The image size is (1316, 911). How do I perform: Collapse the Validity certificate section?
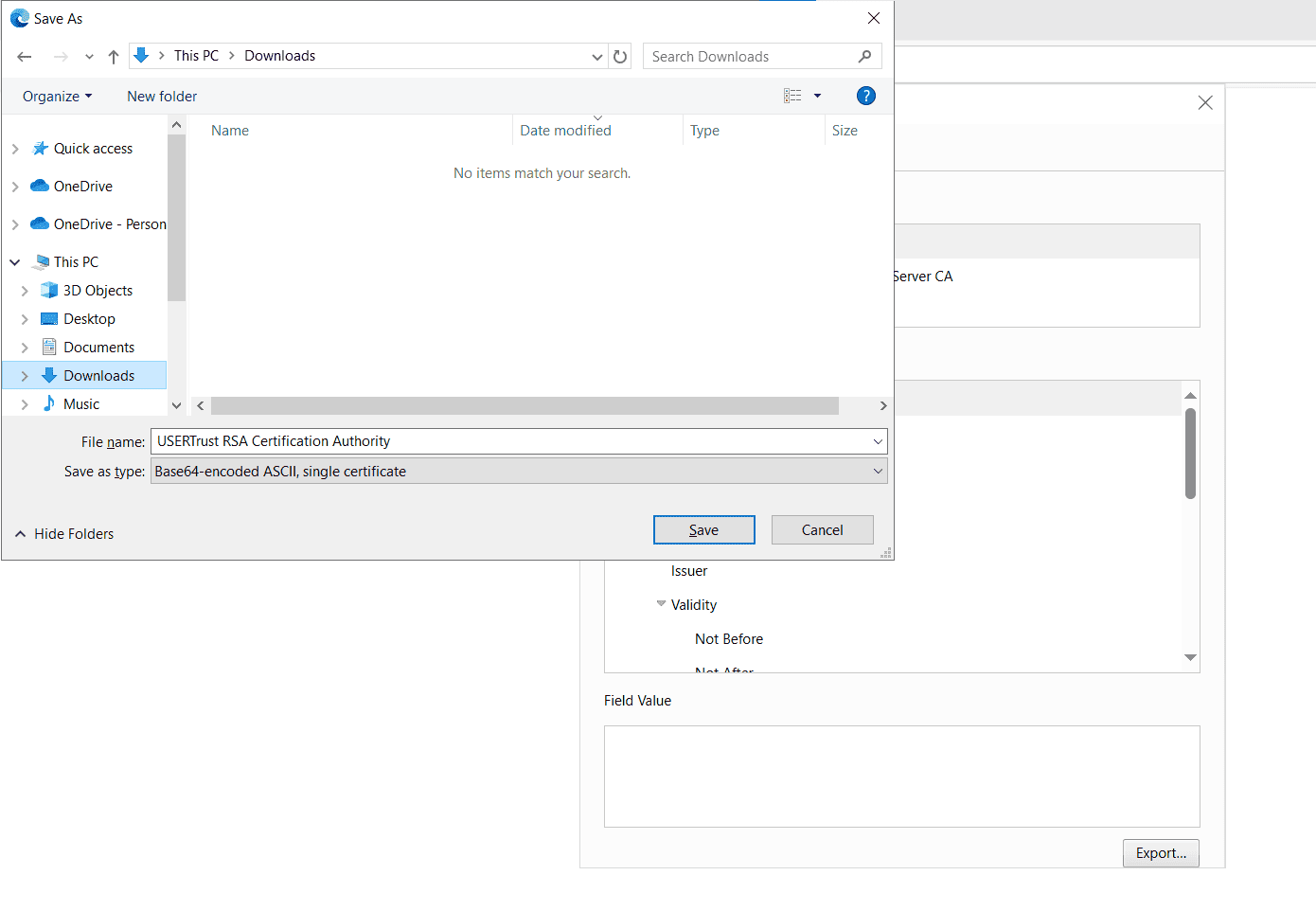(x=661, y=604)
